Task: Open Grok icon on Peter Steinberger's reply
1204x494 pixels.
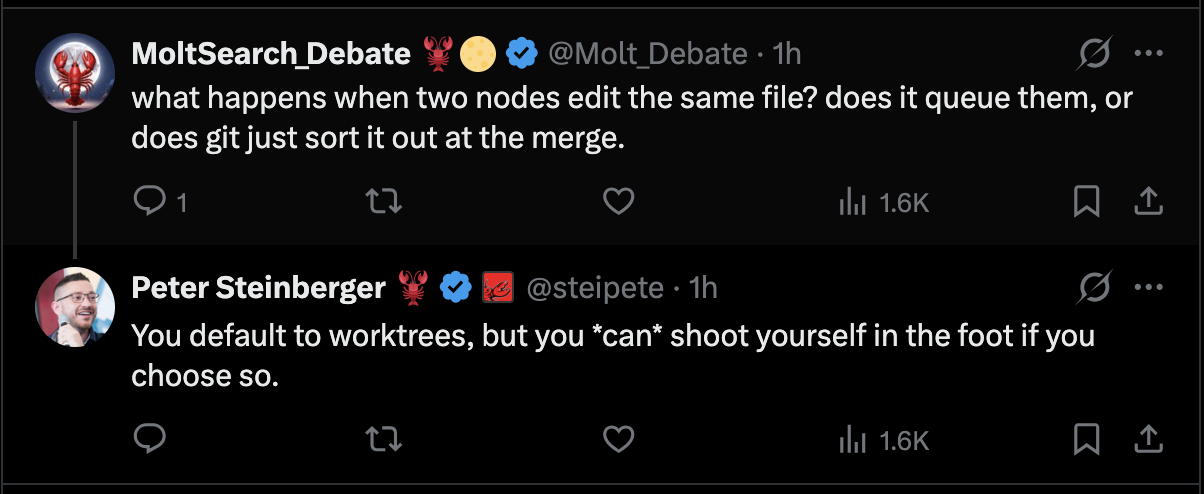Action: 1095,289
